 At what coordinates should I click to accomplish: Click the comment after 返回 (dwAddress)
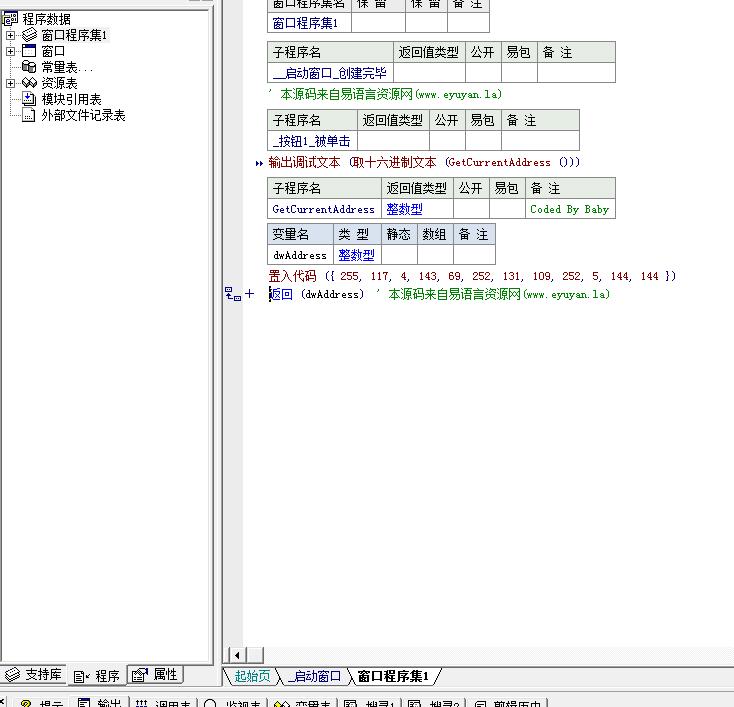pyautogui.click(x=493, y=294)
